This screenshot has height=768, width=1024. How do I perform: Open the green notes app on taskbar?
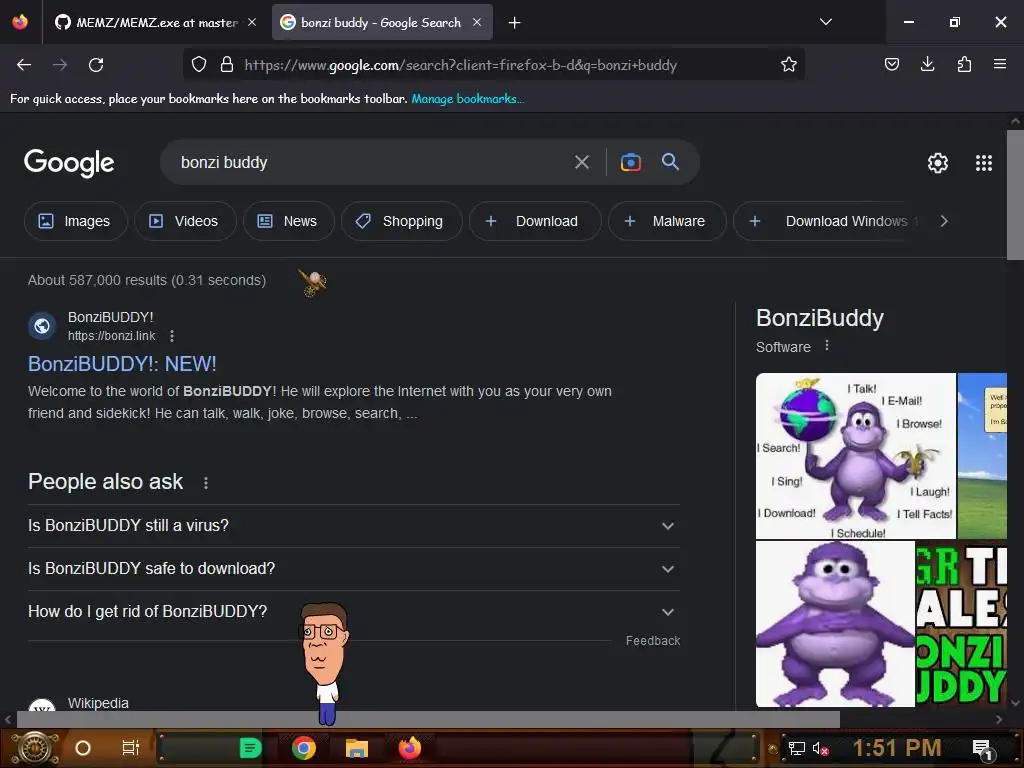click(x=250, y=748)
